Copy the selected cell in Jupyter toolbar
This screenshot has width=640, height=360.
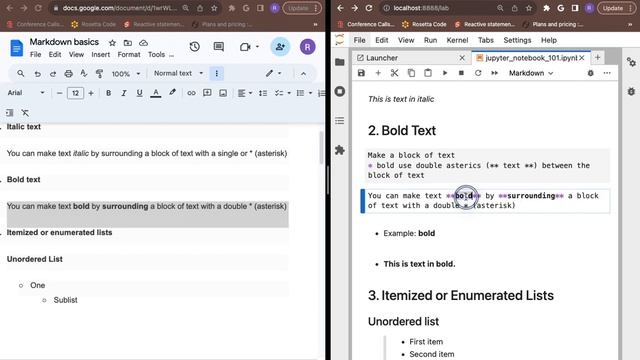click(411, 73)
